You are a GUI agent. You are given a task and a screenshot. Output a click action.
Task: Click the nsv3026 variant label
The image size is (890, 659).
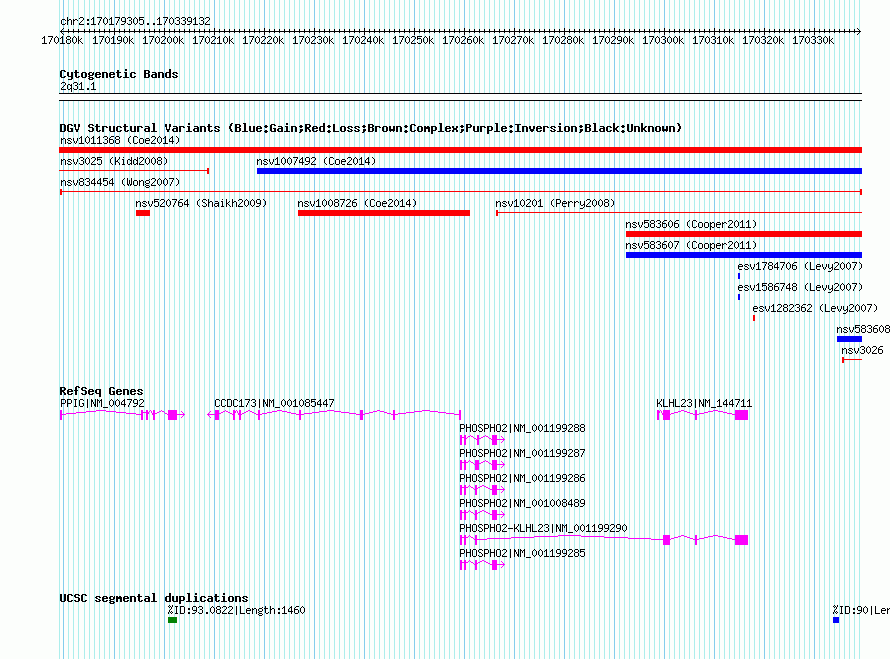(x=862, y=350)
